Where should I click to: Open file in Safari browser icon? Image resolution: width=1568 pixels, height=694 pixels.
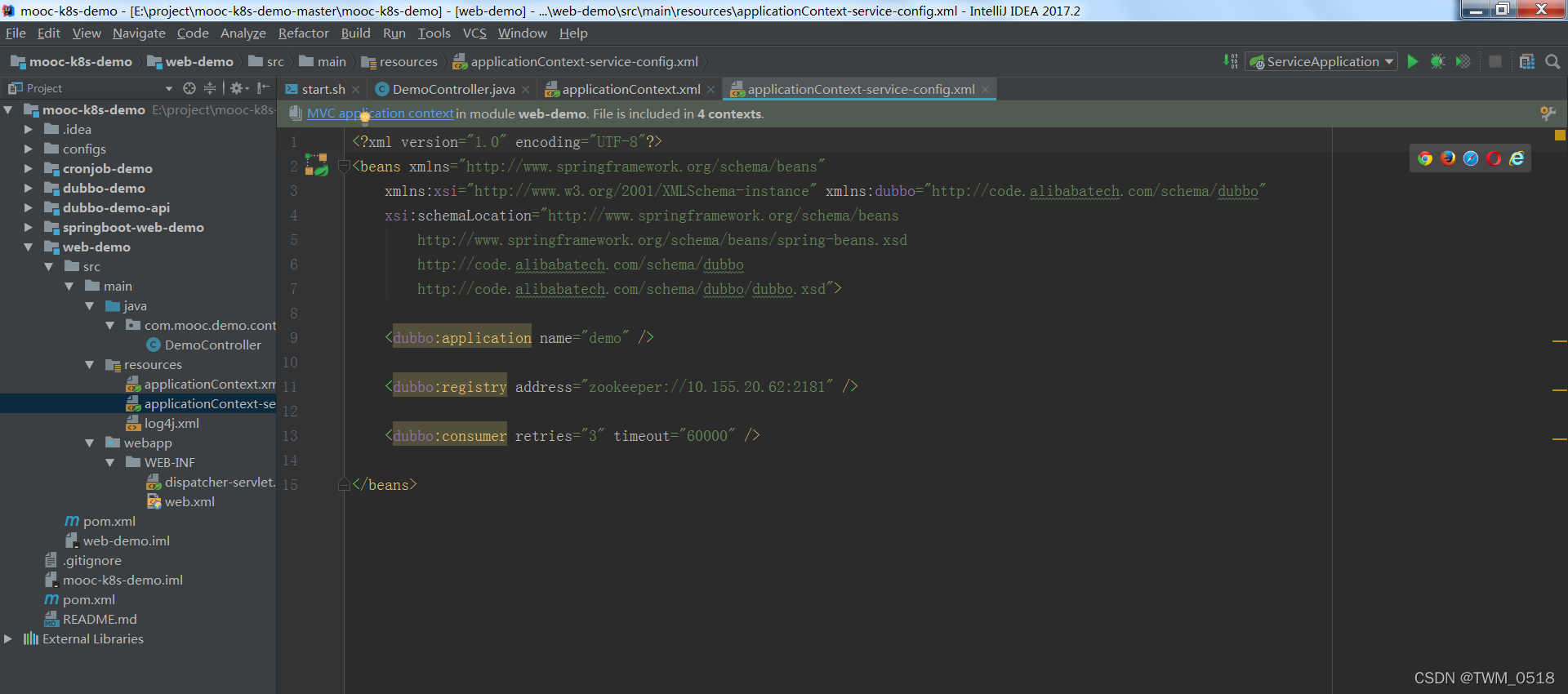[1471, 158]
